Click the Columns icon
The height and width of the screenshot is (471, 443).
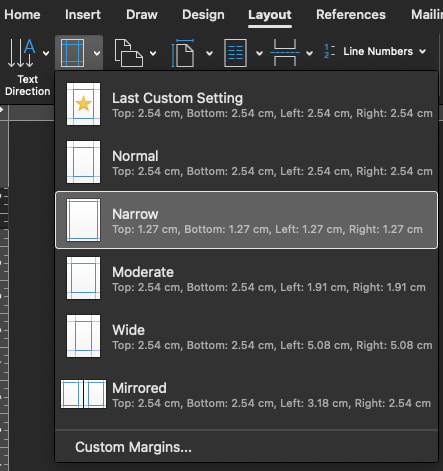pos(235,53)
